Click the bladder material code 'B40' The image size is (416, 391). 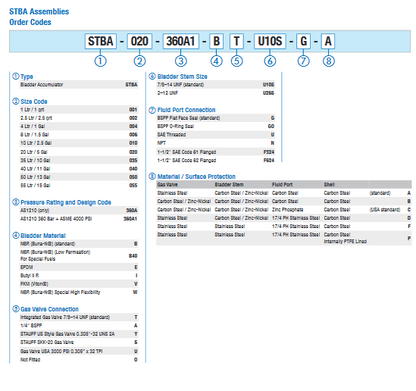[x=133, y=256]
